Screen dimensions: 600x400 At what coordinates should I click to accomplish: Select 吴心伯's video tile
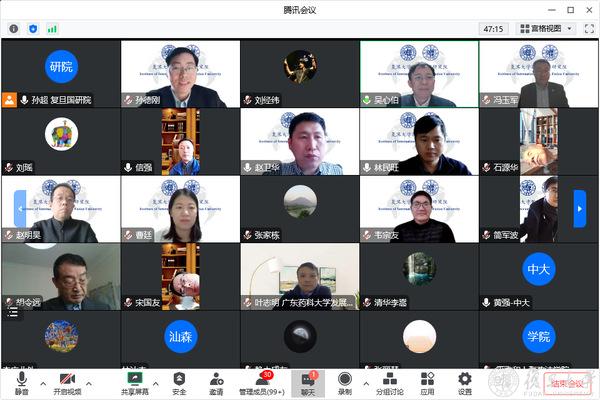pyautogui.click(x=418, y=74)
